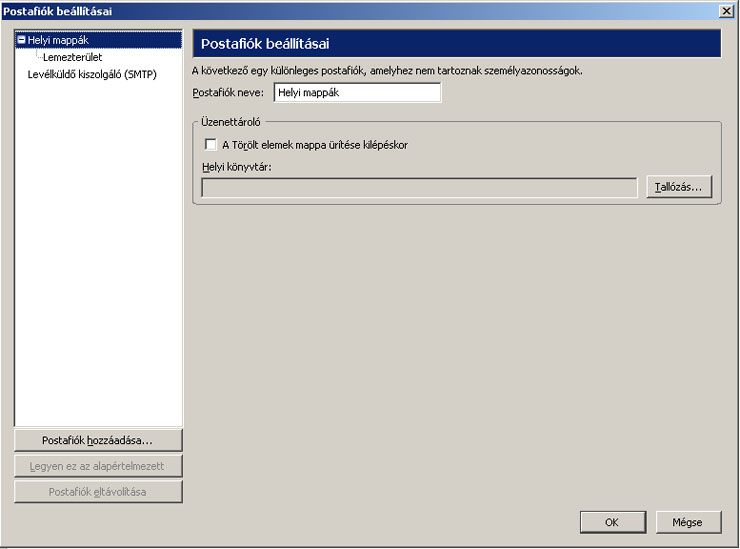Click the Helyi könyvtár path field

click(419, 187)
